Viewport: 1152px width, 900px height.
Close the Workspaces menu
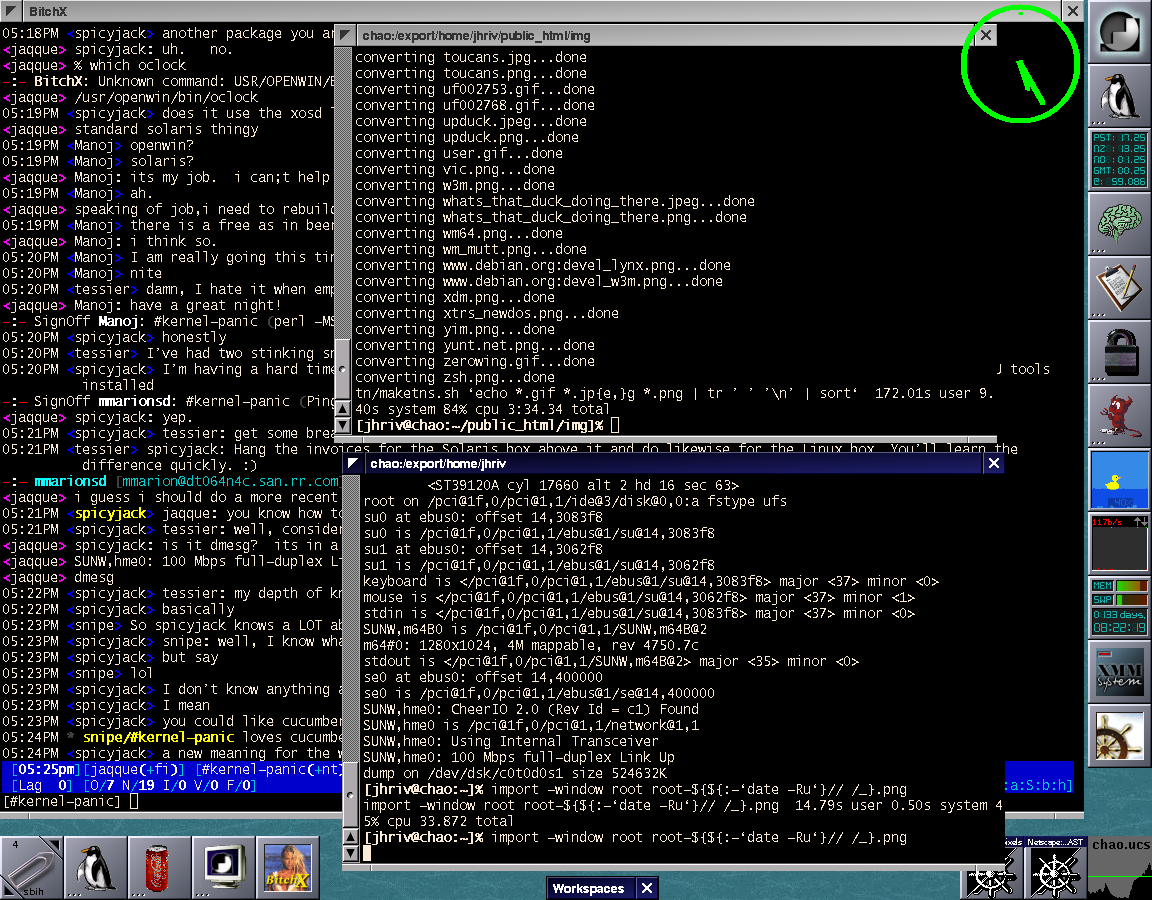[x=647, y=888]
